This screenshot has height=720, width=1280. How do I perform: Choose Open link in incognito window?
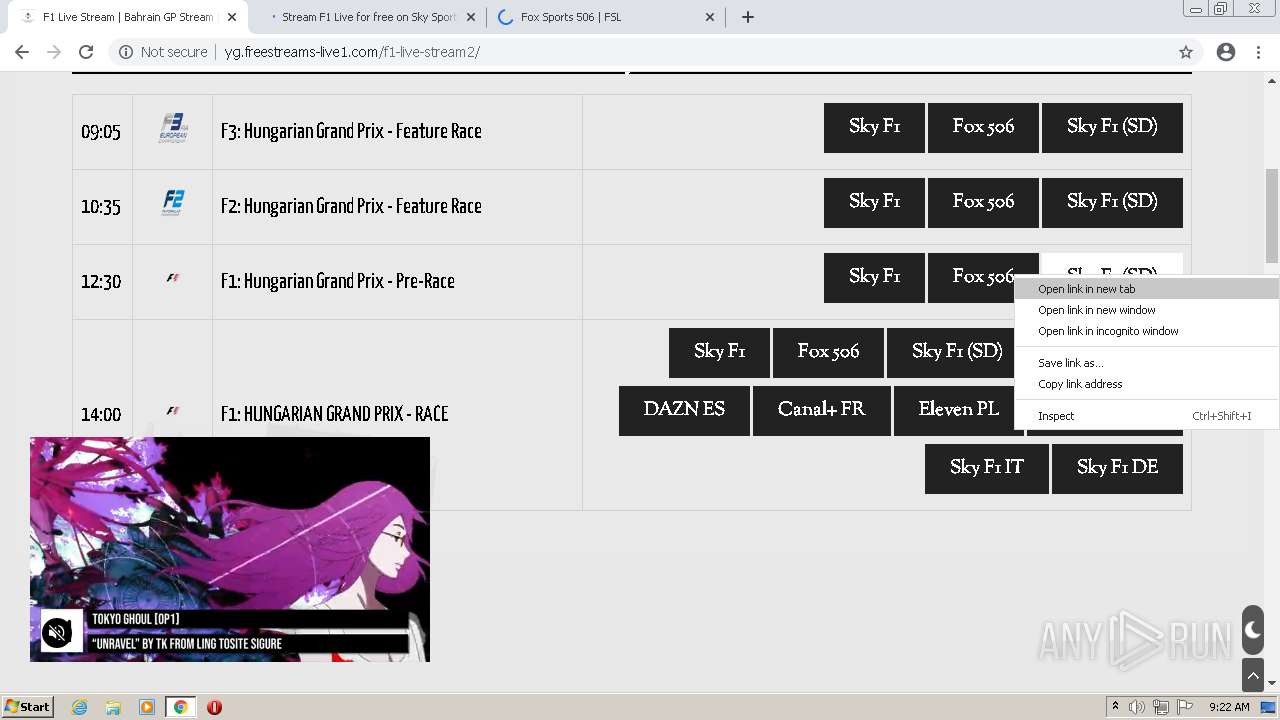pyautogui.click(x=1146, y=331)
